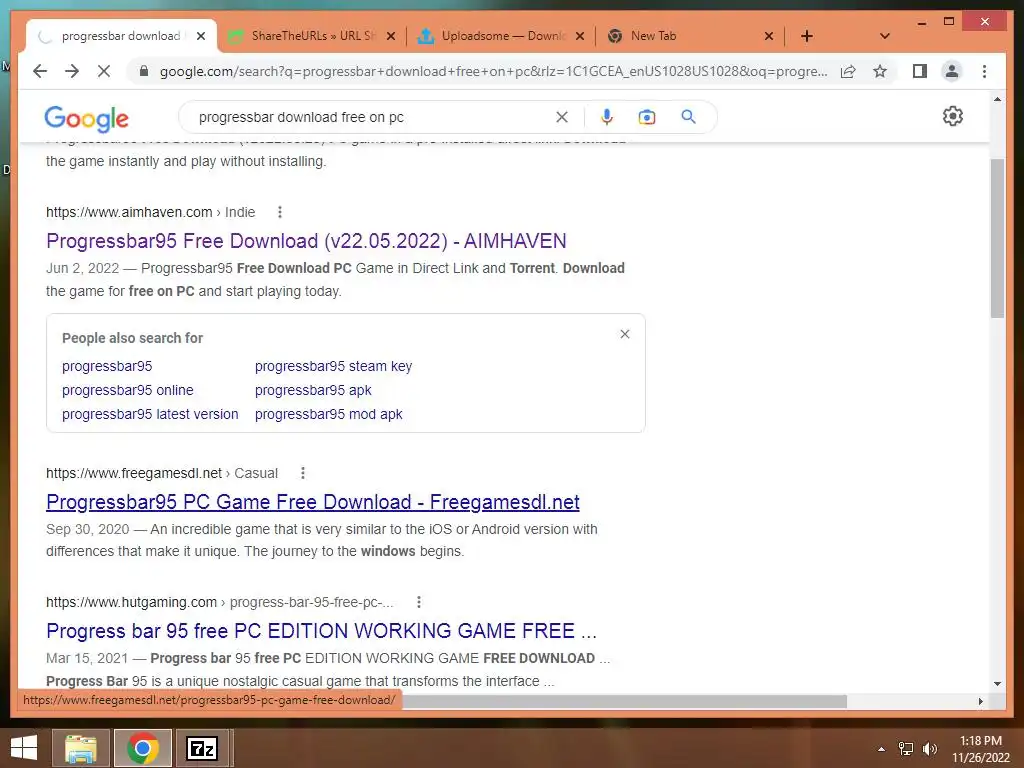Viewport: 1024px width, 768px height.
Task: Open more options for hutgaming.com result
Action: [x=419, y=602]
